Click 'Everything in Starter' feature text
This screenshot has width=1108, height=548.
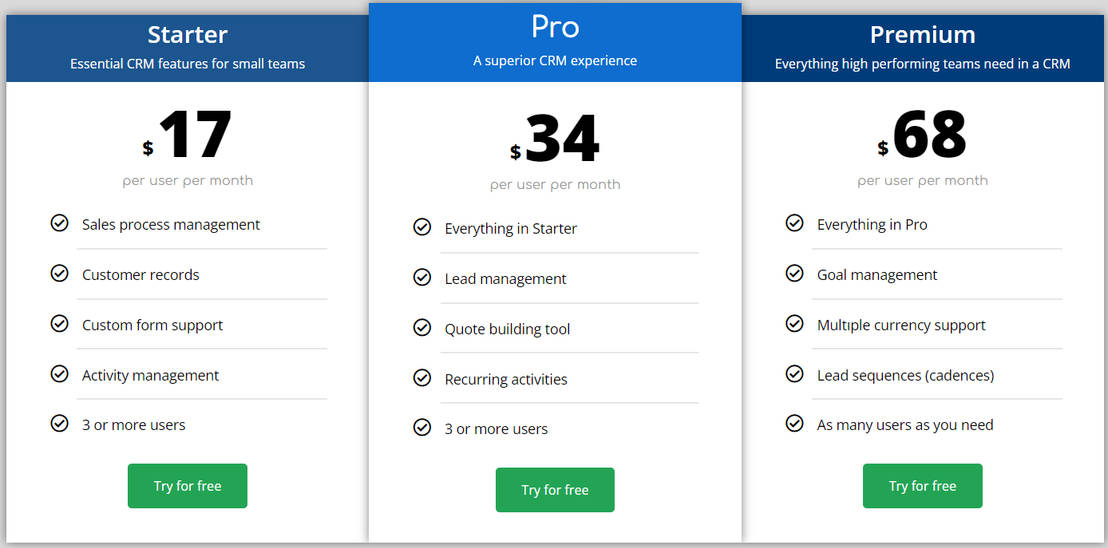pos(511,229)
